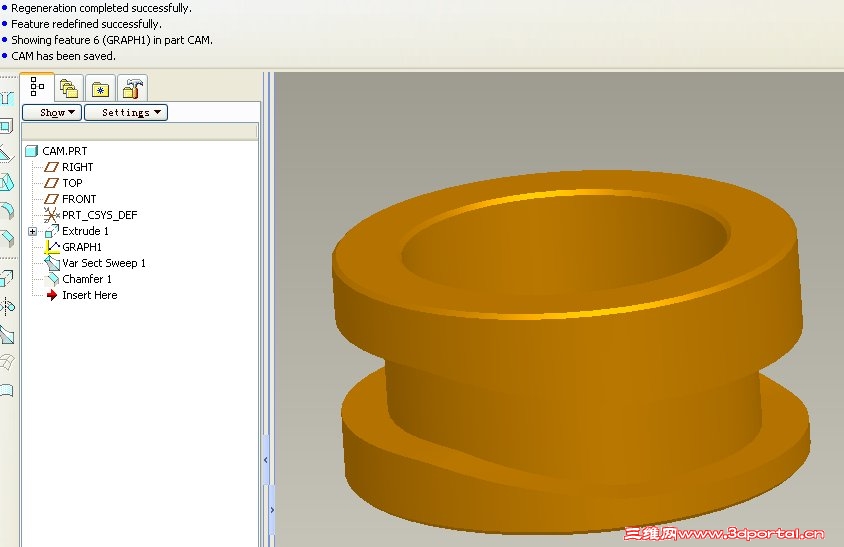Open the Model Tree navigator tab
This screenshot has height=547, width=844.
click(x=37, y=87)
